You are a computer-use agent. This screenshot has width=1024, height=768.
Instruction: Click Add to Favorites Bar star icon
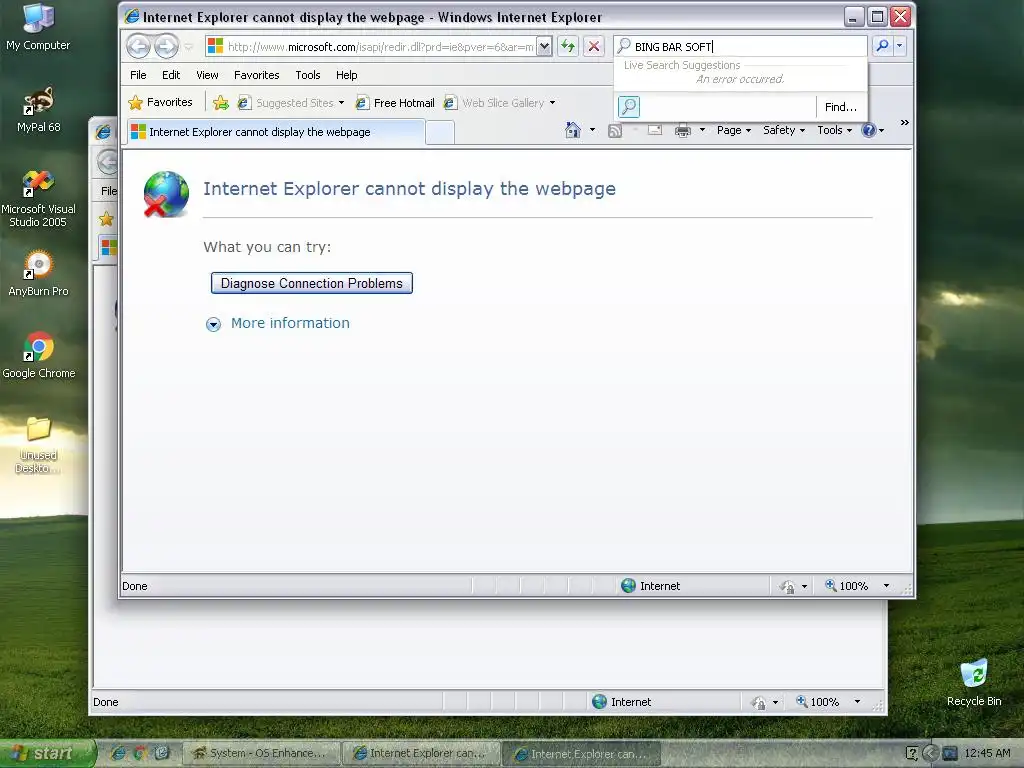pos(221,103)
